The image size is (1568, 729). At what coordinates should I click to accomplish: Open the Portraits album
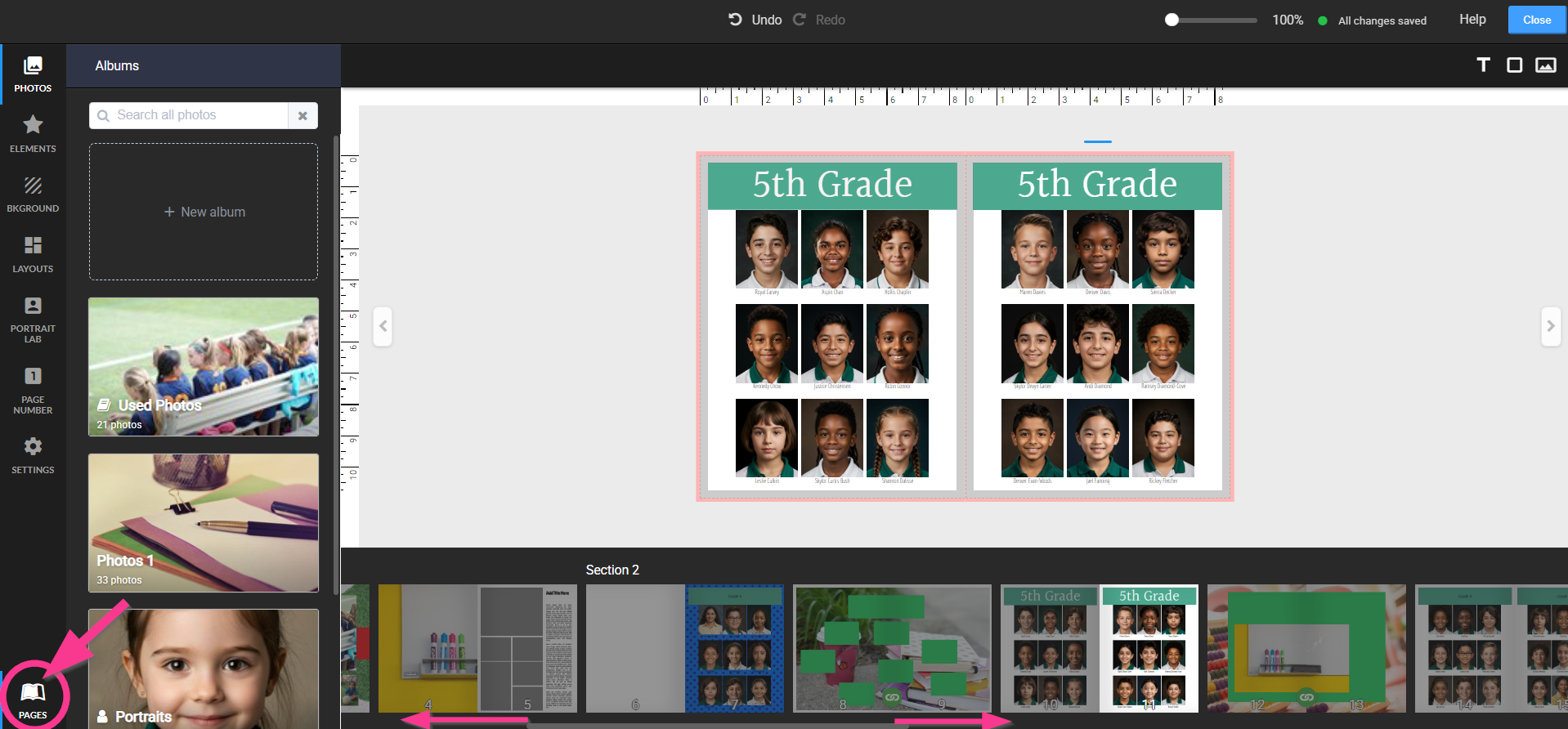coord(204,669)
